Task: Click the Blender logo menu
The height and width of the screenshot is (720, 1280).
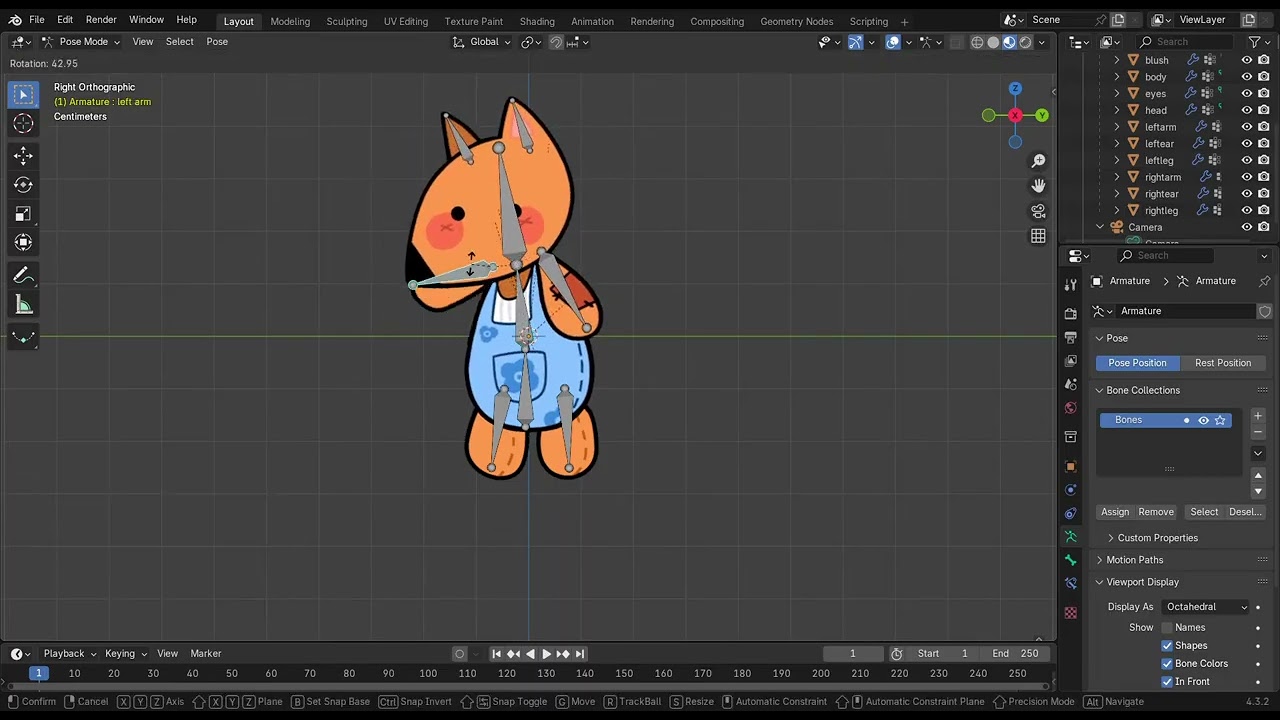Action: pos(15,20)
